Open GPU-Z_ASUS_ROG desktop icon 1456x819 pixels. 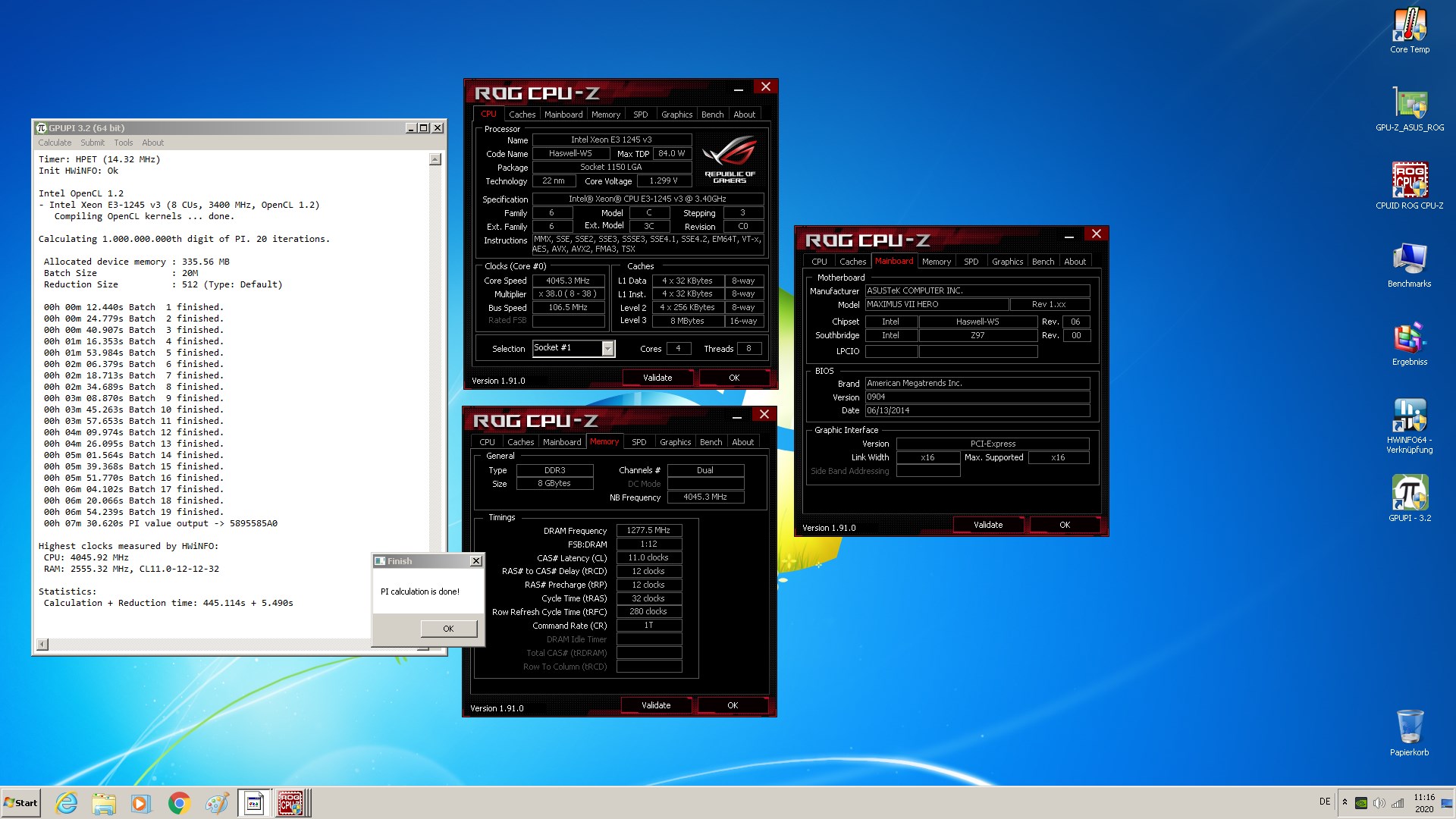[1410, 108]
